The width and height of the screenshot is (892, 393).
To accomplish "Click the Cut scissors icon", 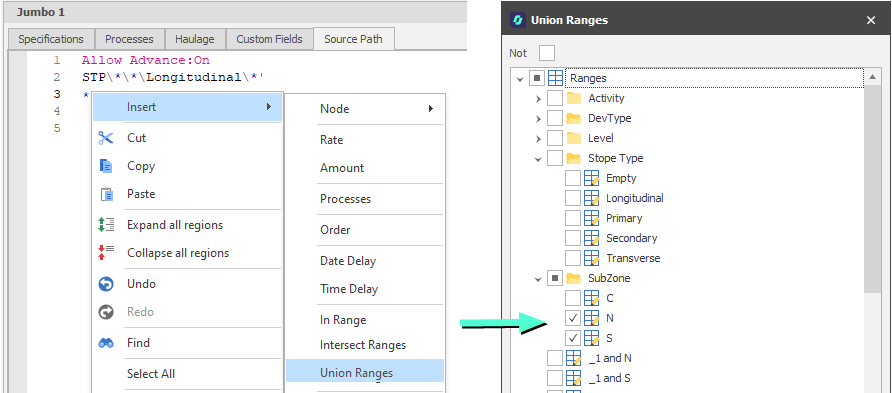I will coord(106,138).
